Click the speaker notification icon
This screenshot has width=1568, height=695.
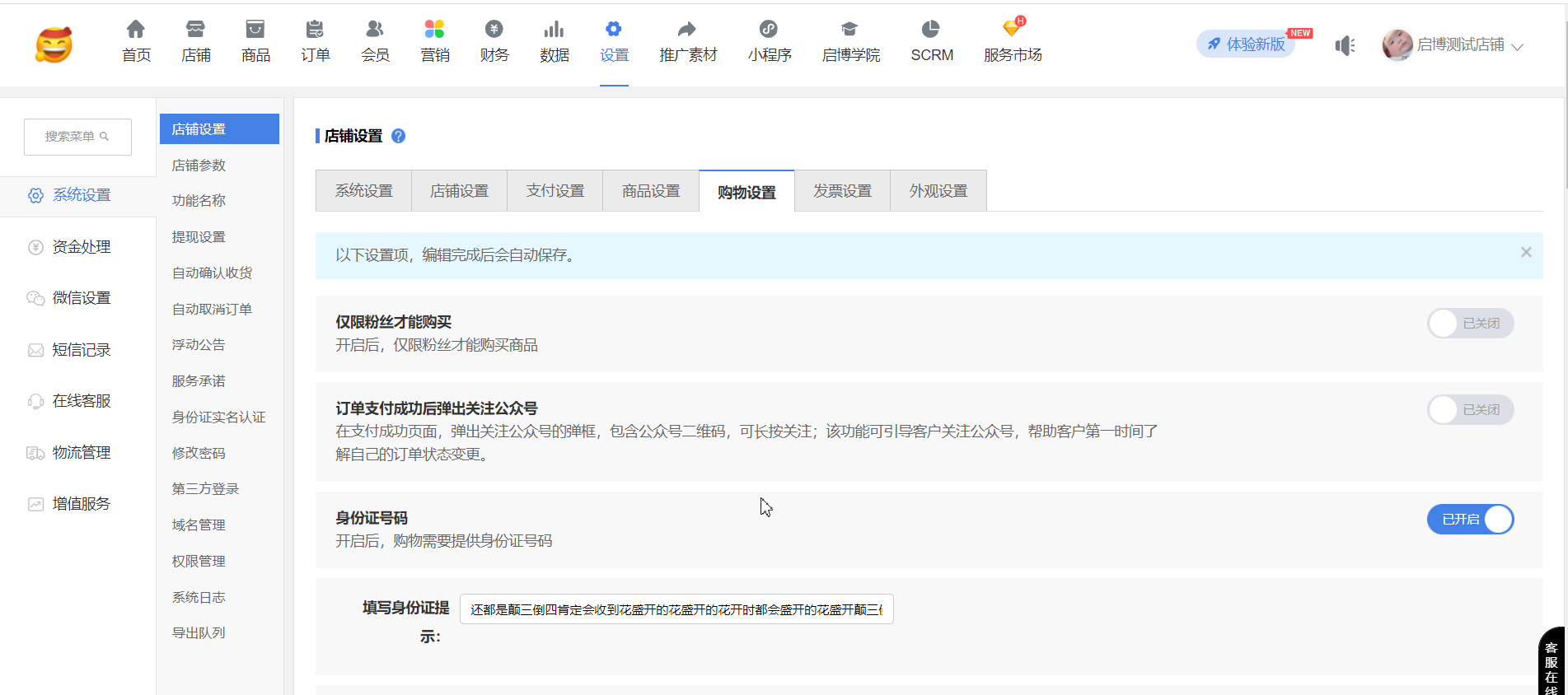tap(1345, 45)
